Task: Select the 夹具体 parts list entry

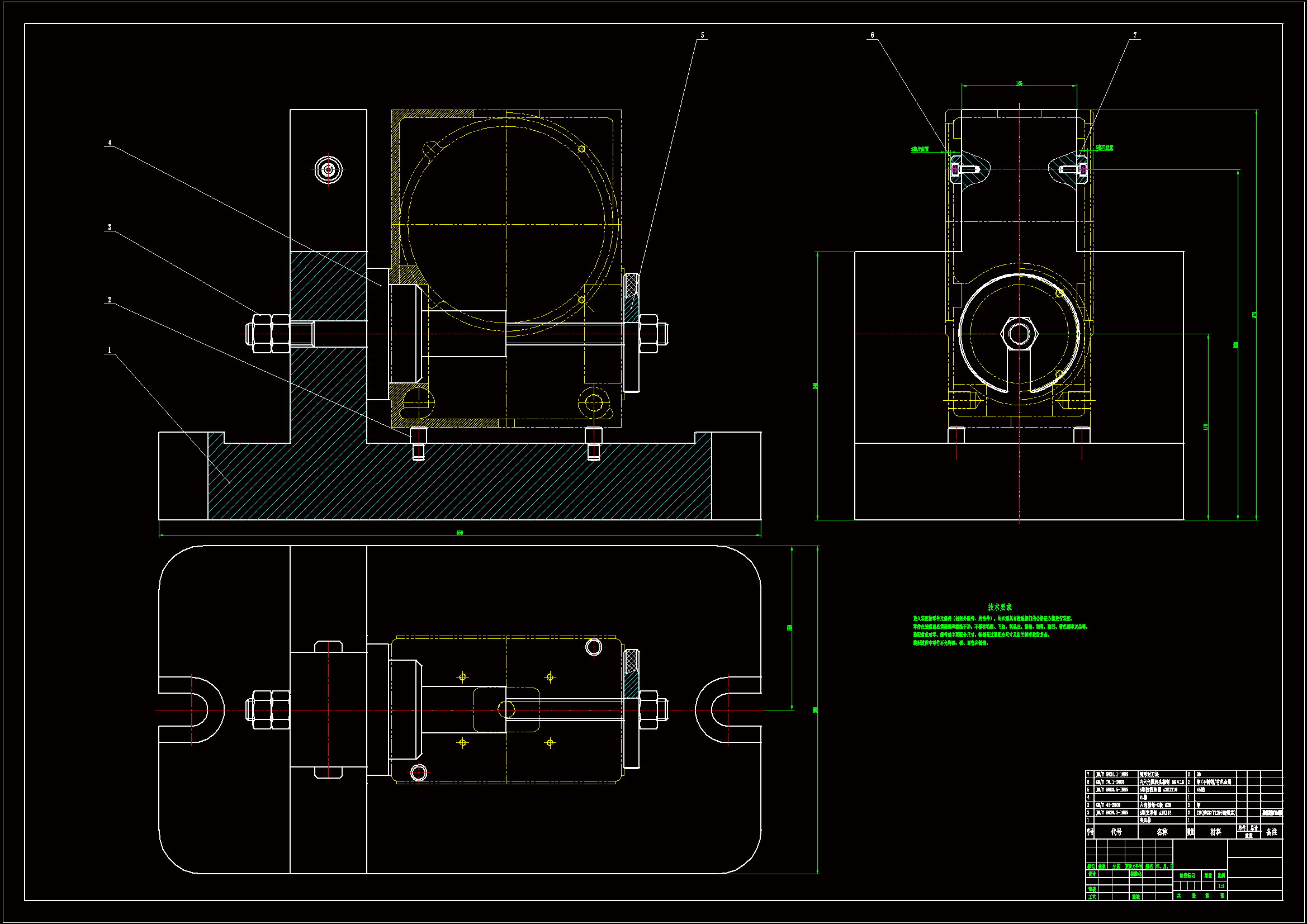Action: [1145, 821]
